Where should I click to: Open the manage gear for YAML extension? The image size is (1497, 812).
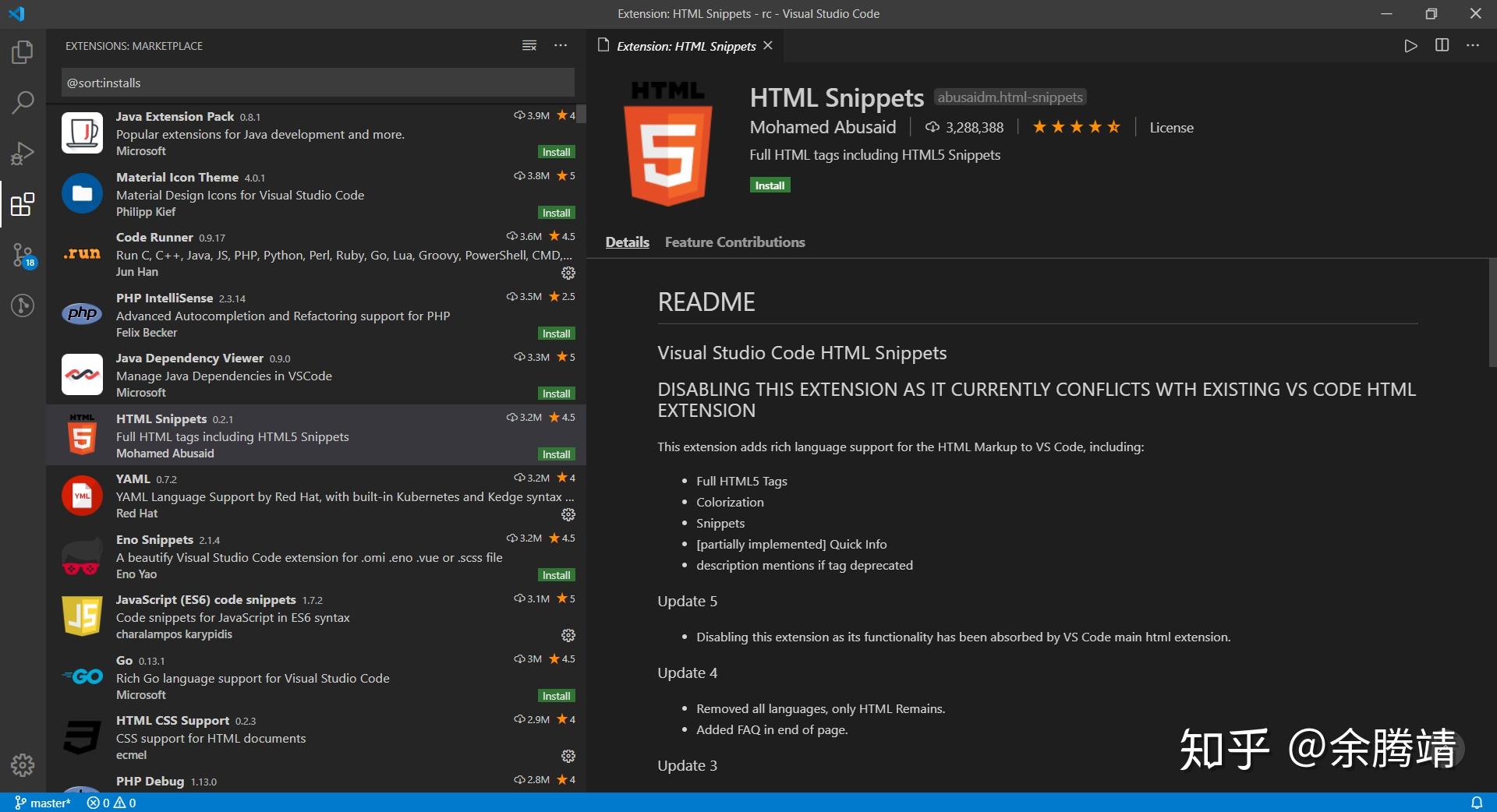click(568, 514)
